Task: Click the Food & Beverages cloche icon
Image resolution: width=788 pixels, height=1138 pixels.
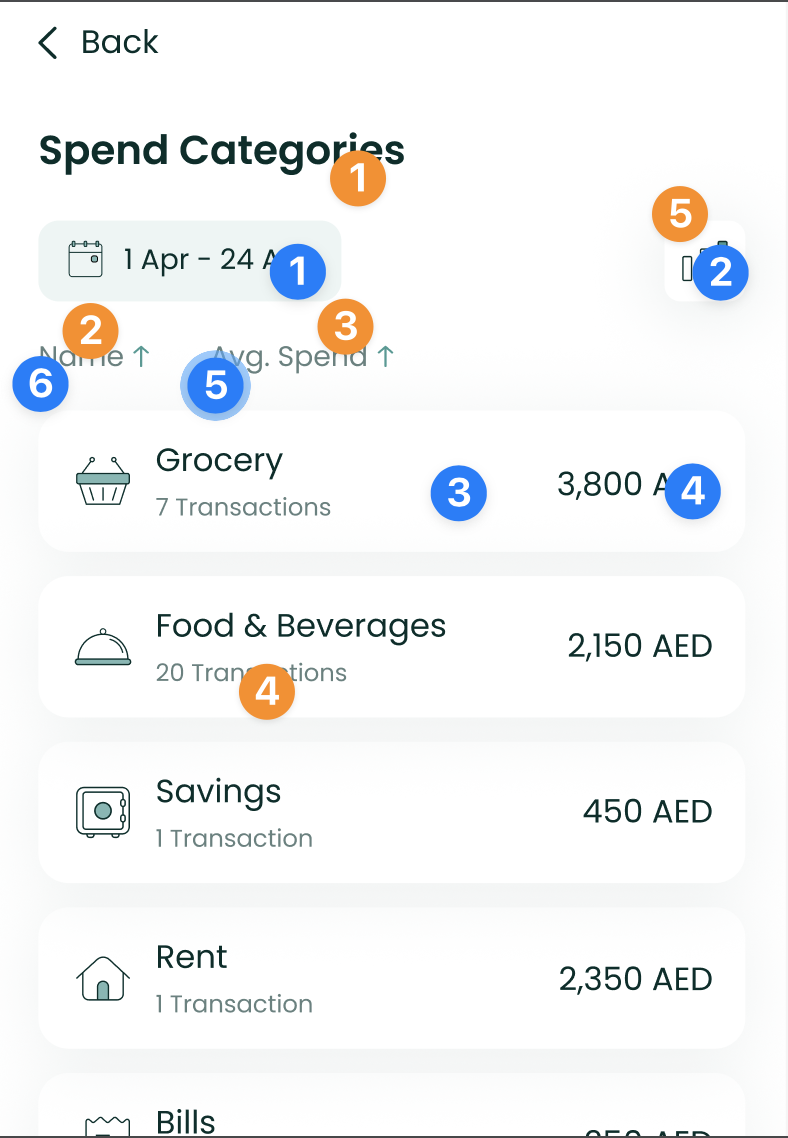Action: (x=103, y=647)
